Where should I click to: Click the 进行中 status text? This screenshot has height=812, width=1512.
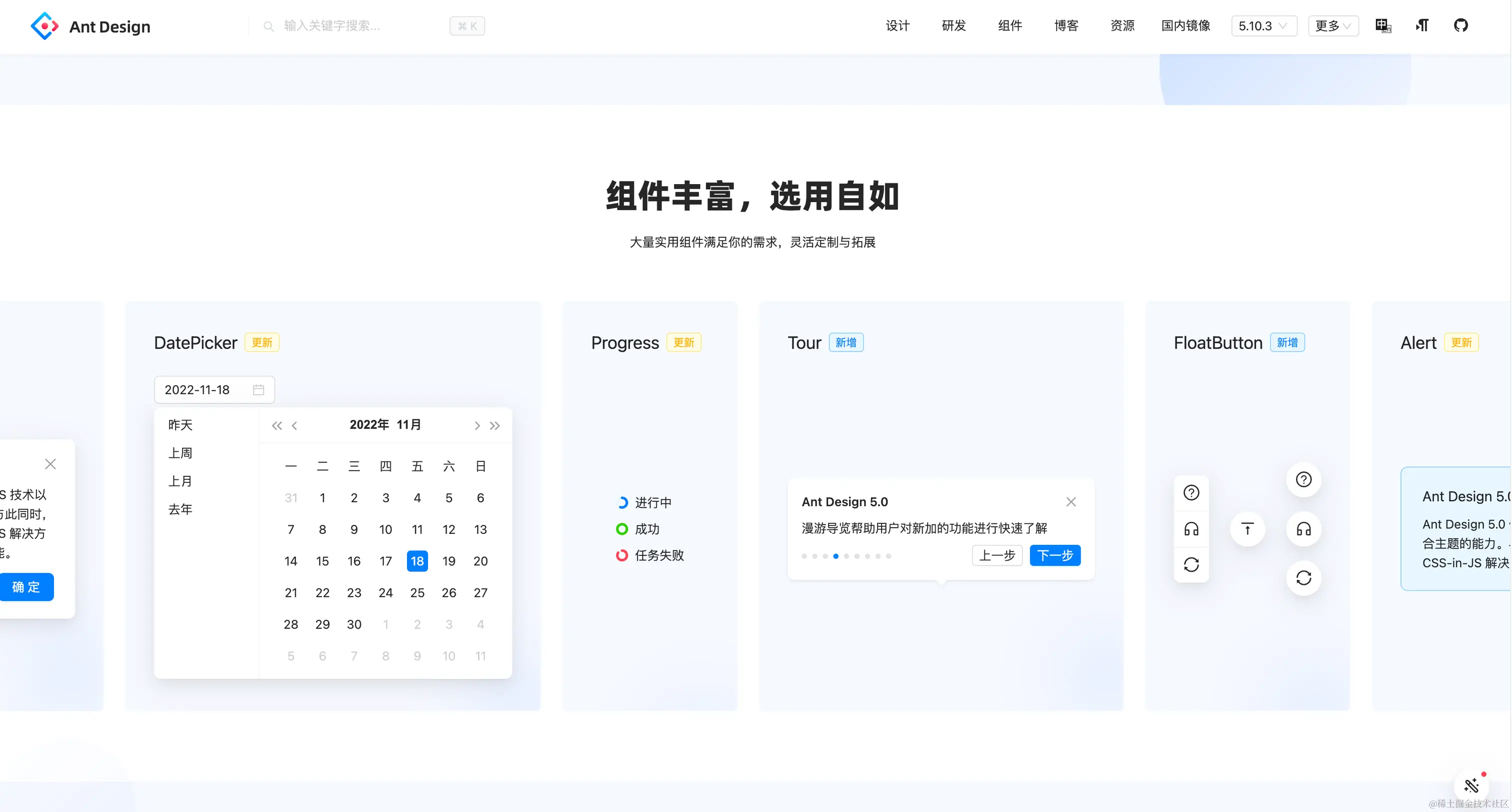click(x=653, y=503)
